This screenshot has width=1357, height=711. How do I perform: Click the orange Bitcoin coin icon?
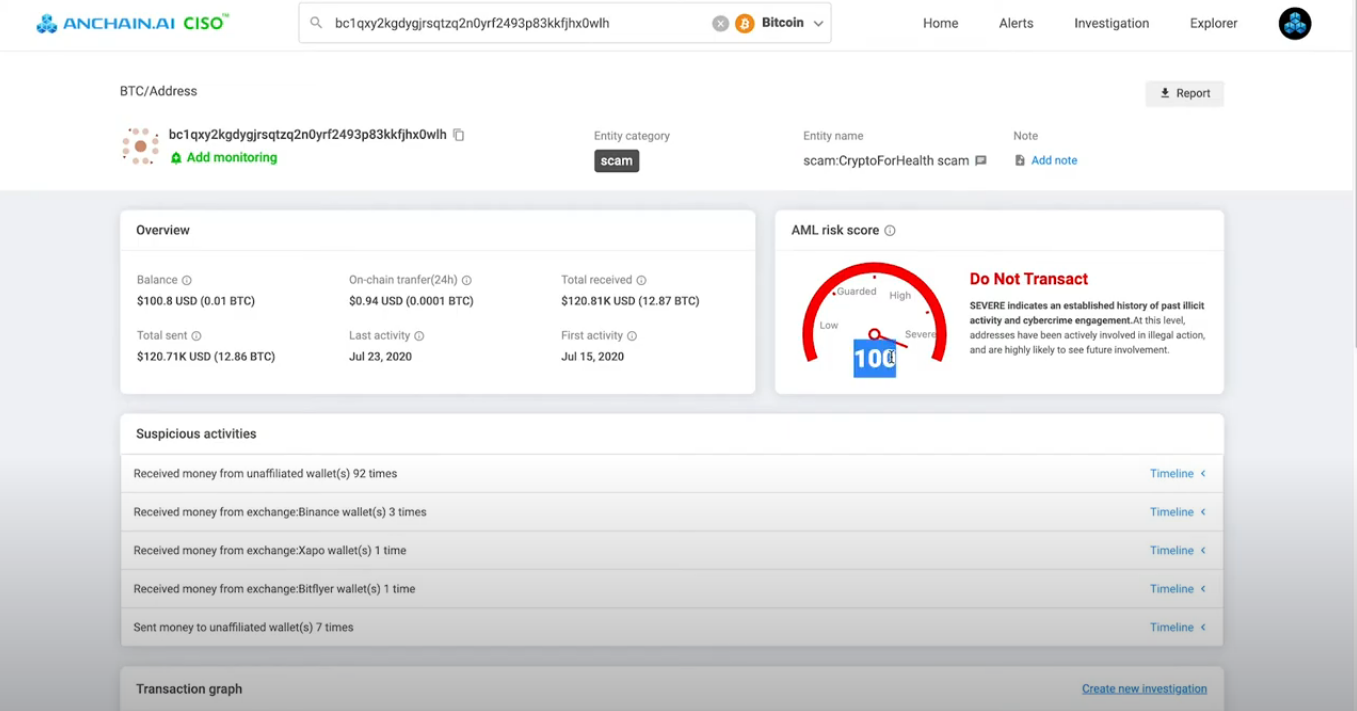(x=745, y=23)
